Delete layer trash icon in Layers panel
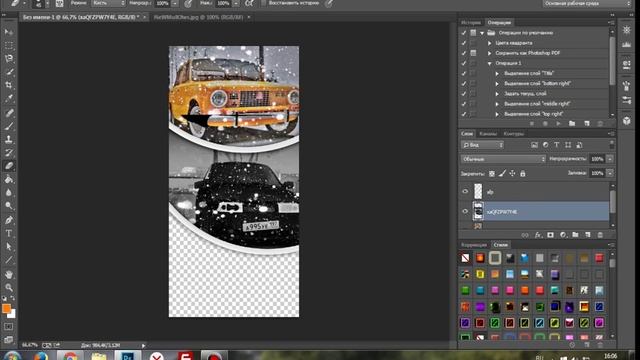 coord(600,235)
